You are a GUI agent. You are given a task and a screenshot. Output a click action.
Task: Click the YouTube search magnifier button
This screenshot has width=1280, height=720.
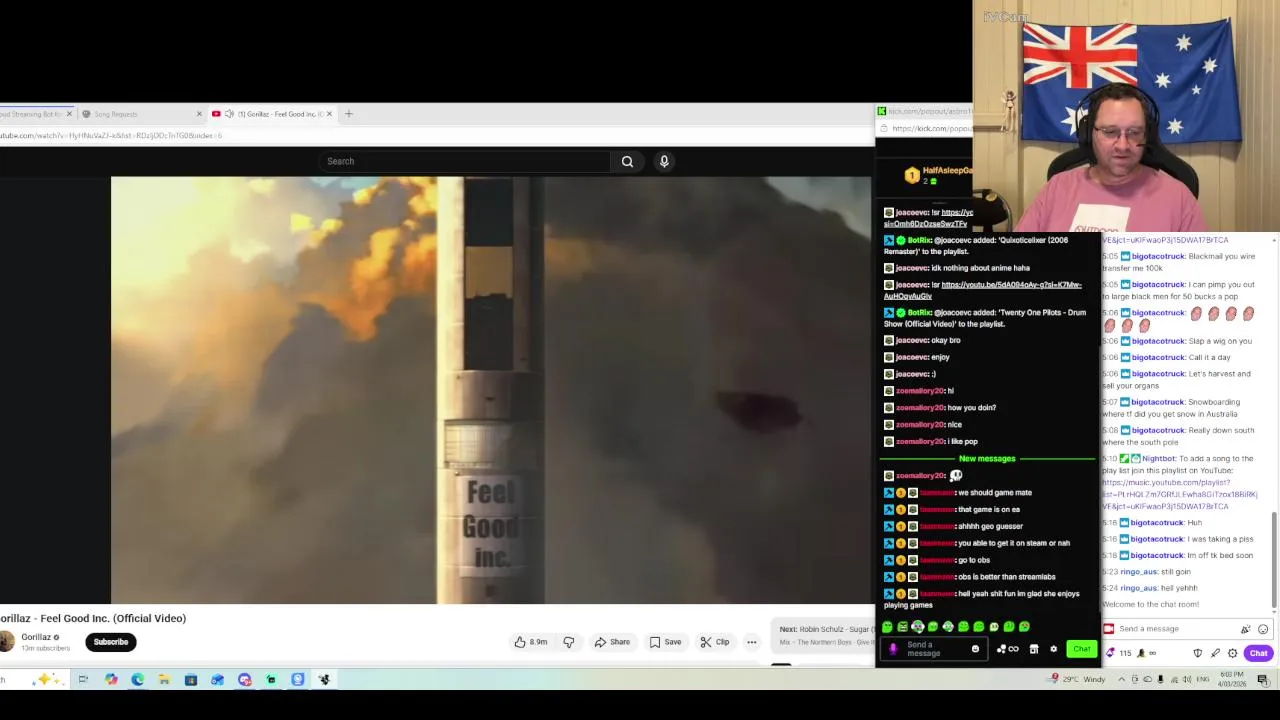pyautogui.click(x=627, y=161)
